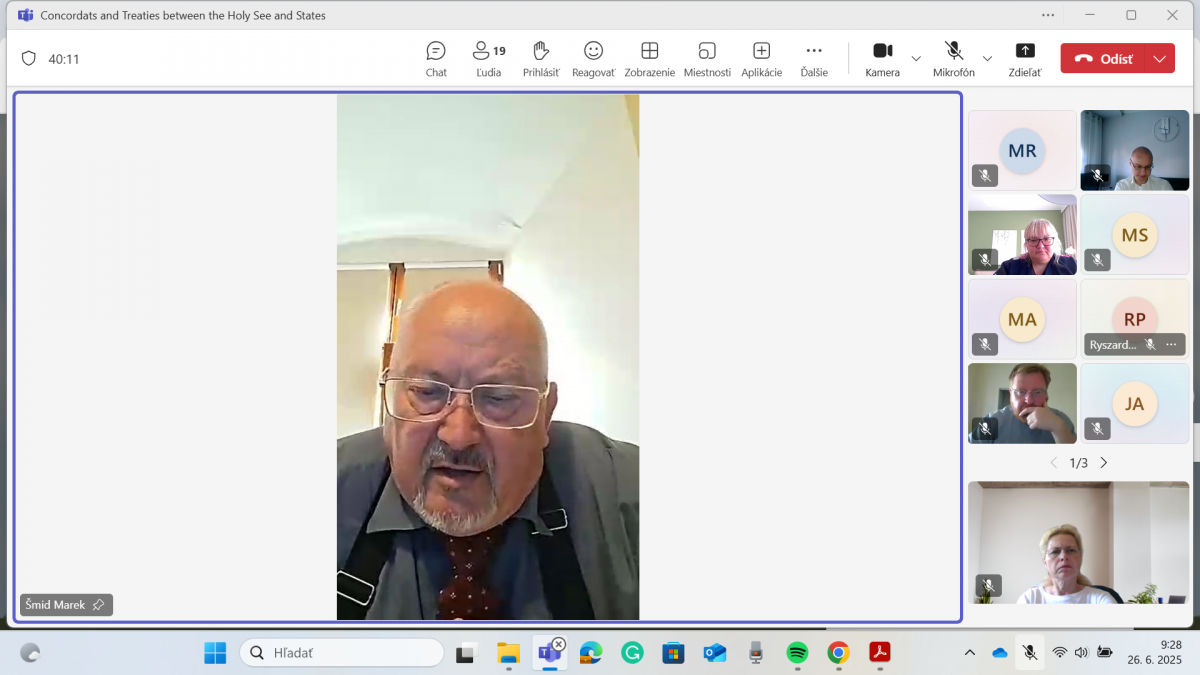
Task: Show the Ľudia participants list
Action: point(489,59)
